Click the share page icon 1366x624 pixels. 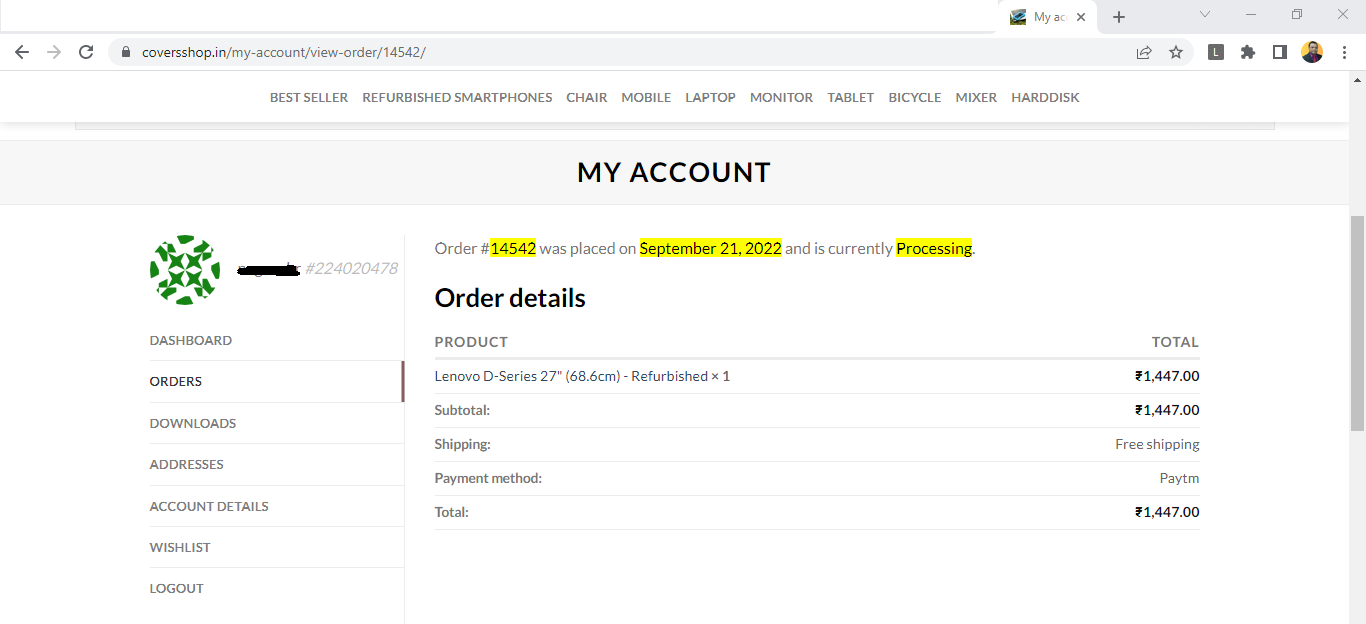click(1144, 52)
